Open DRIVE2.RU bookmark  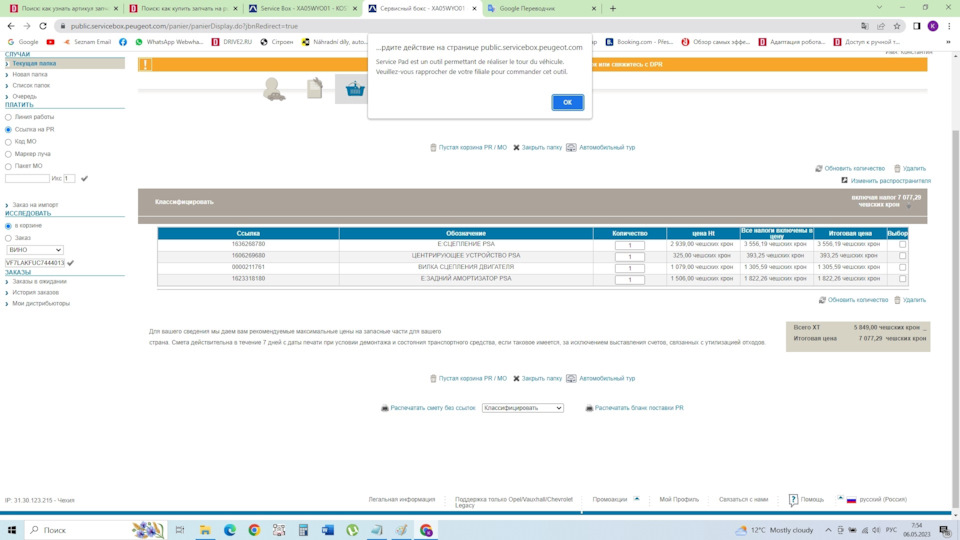[x=231, y=42]
